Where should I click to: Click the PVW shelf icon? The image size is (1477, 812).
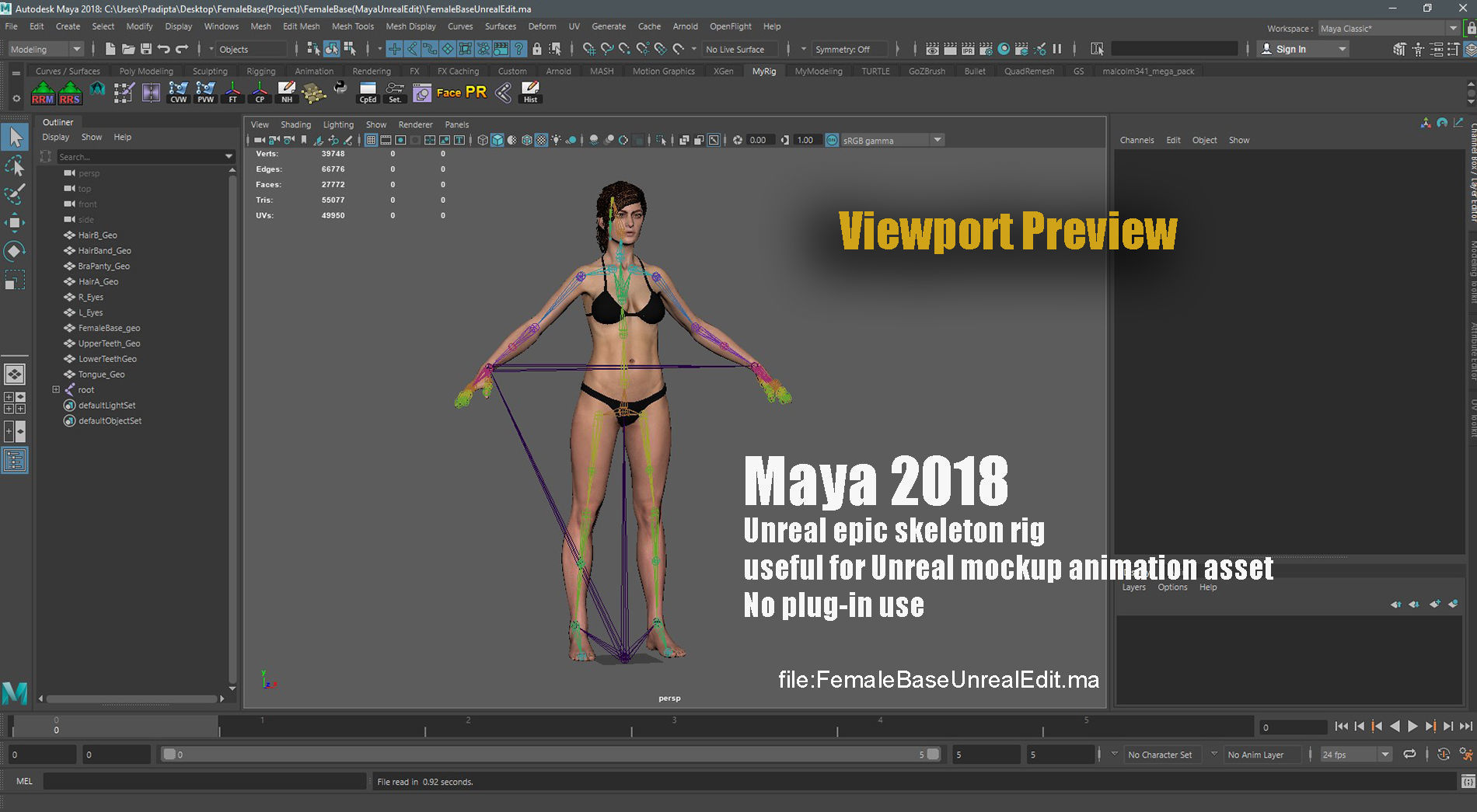205,93
